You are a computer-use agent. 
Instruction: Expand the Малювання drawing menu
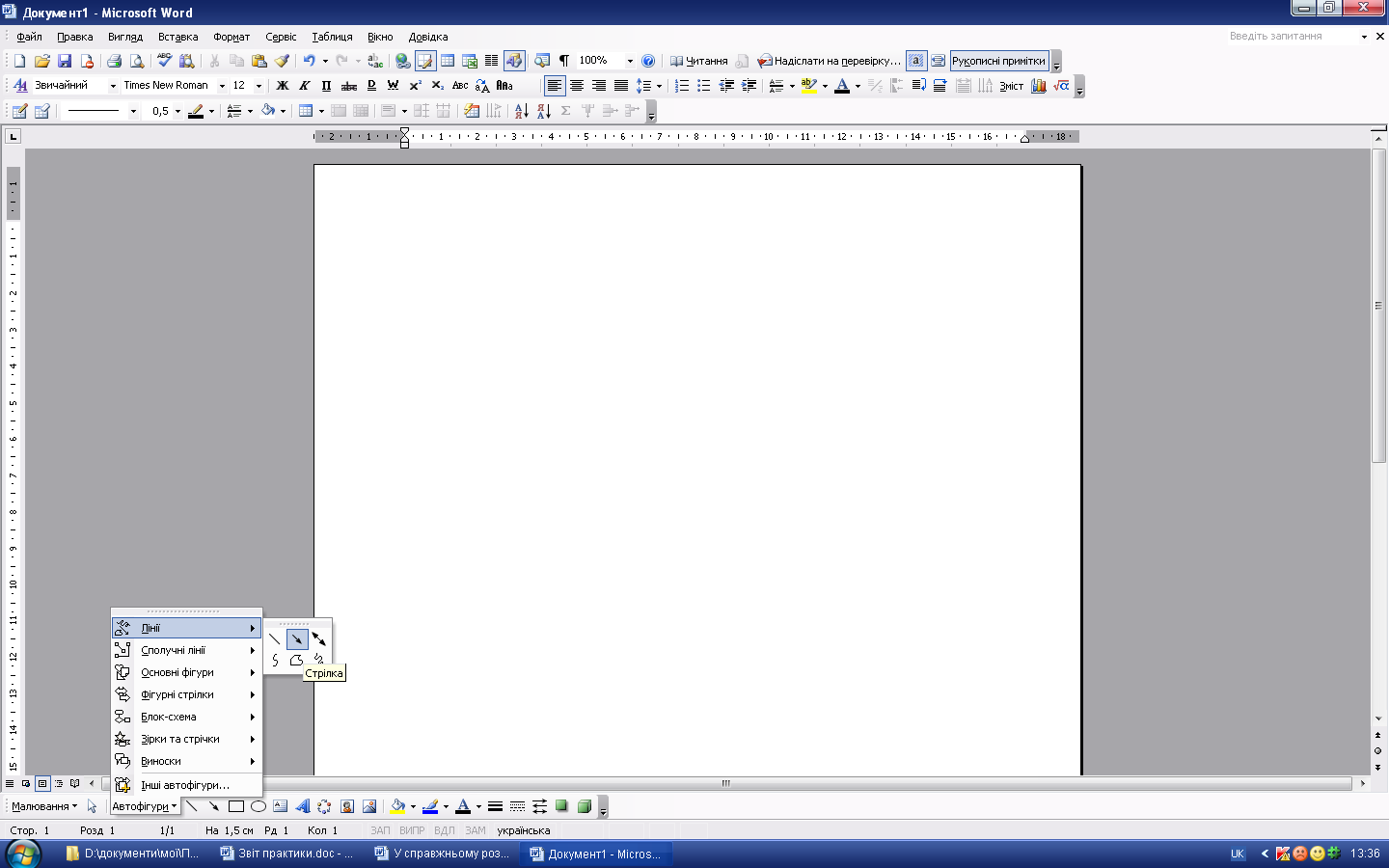44,806
